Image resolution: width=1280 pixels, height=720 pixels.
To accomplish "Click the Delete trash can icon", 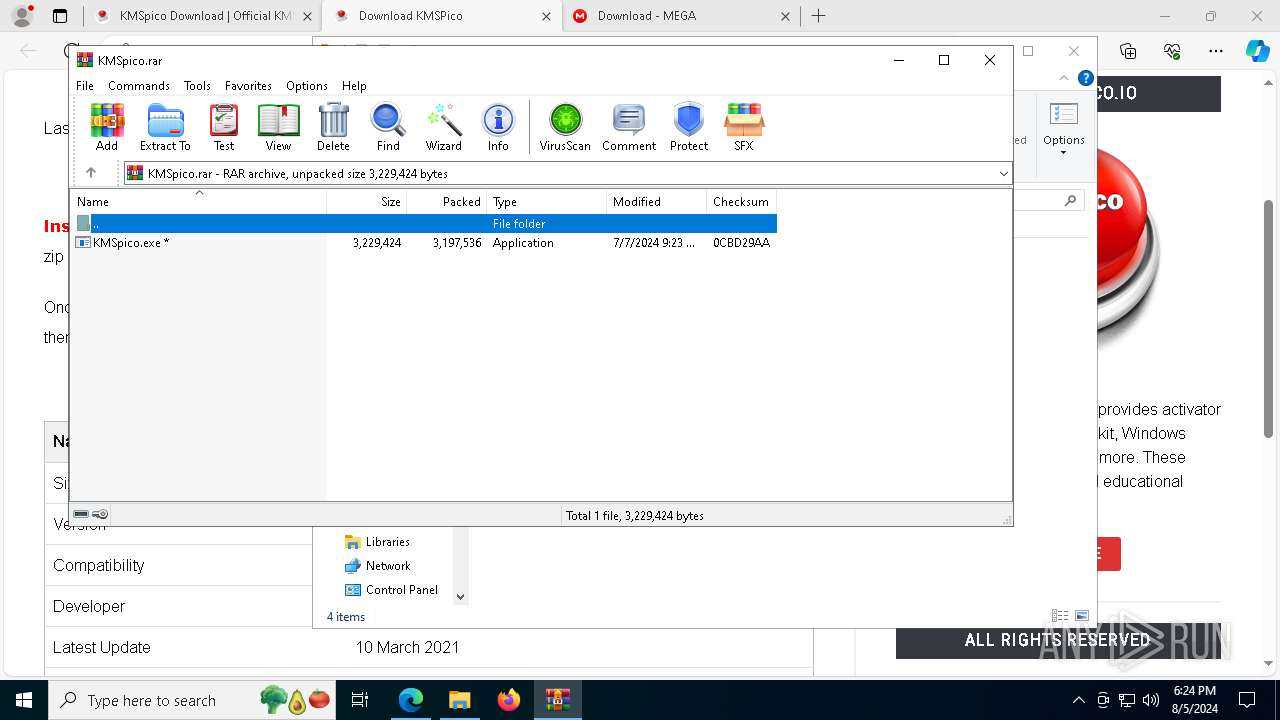I will click(x=333, y=127).
